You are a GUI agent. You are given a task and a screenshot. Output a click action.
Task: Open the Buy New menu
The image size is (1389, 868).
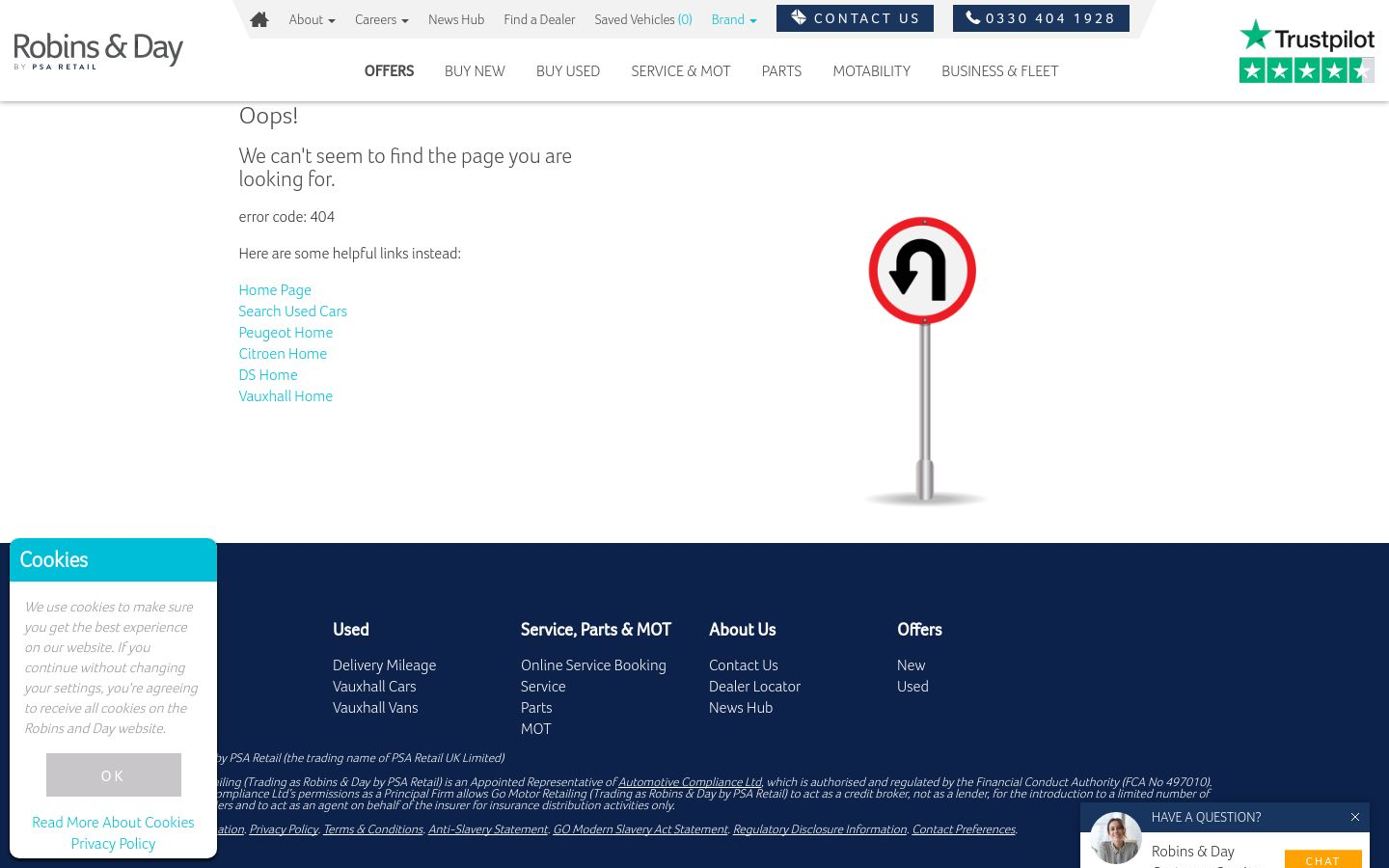coord(475,71)
